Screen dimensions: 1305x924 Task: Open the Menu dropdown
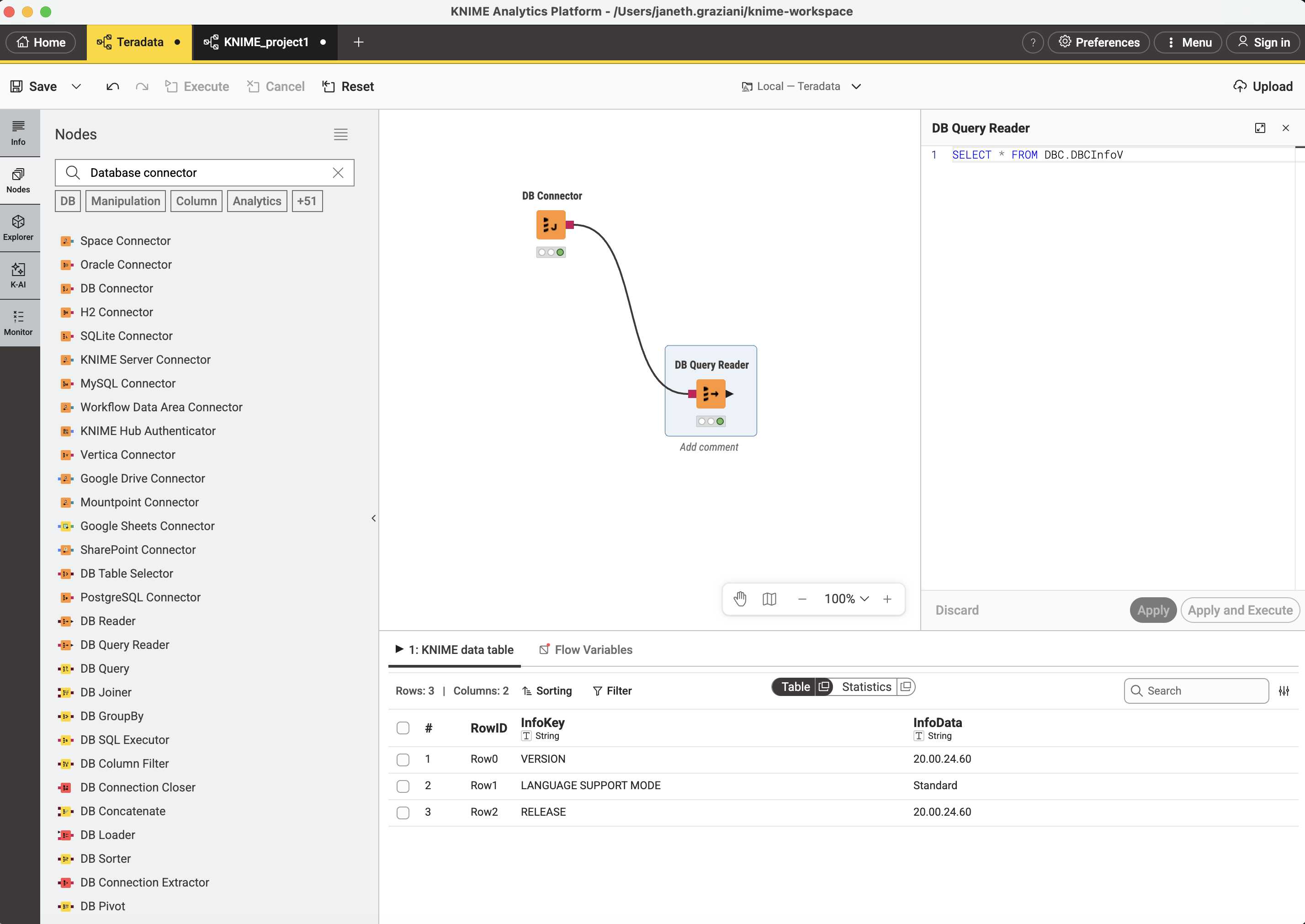[1188, 42]
